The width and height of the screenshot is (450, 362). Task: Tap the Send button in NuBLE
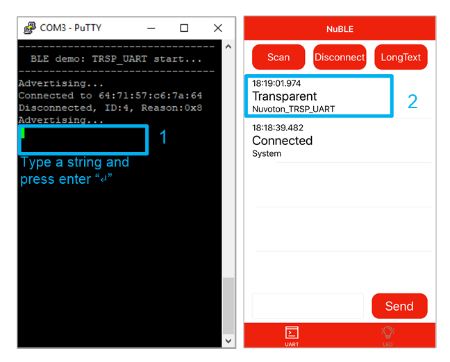click(x=399, y=306)
